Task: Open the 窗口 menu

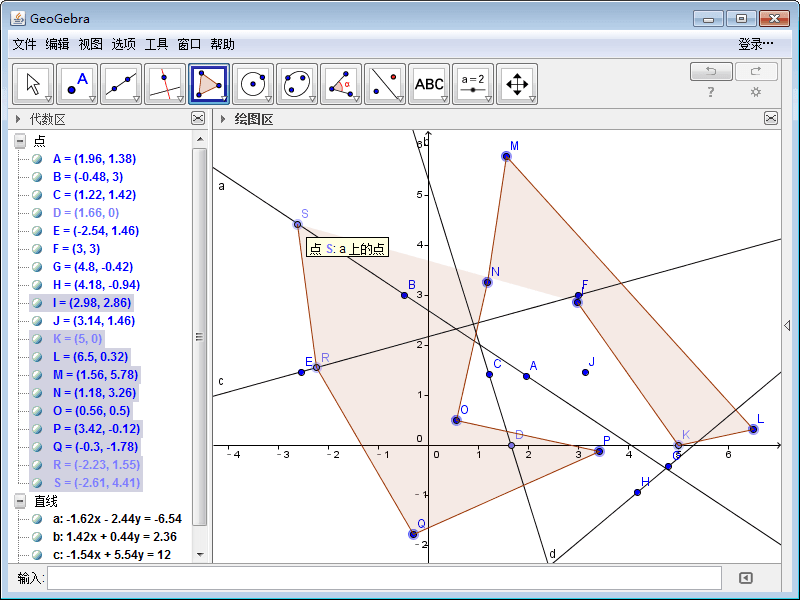Action: [189, 44]
